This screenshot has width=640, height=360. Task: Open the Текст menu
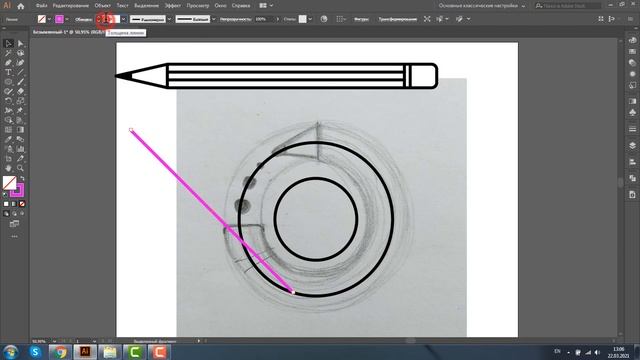[x=122, y=6]
